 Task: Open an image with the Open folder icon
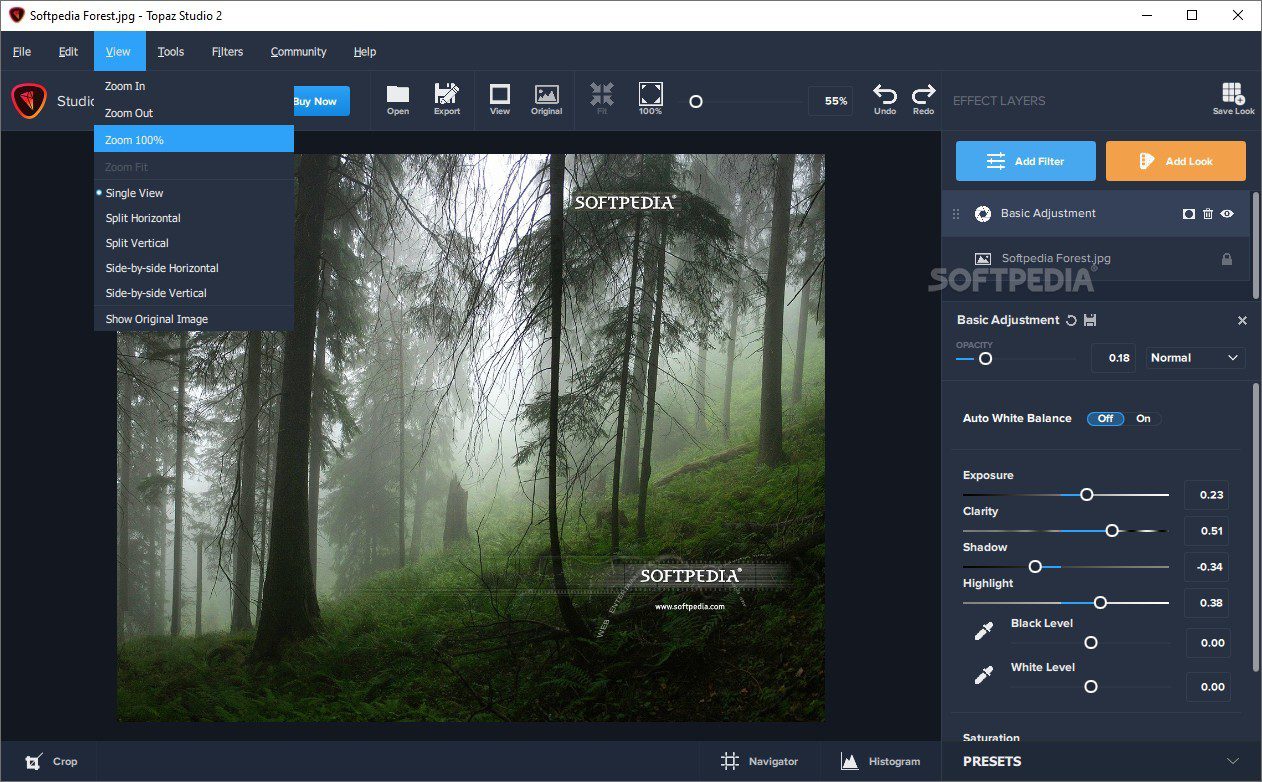point(398,99)
